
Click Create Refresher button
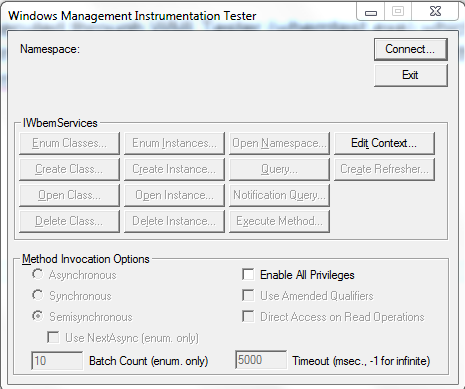384,169
